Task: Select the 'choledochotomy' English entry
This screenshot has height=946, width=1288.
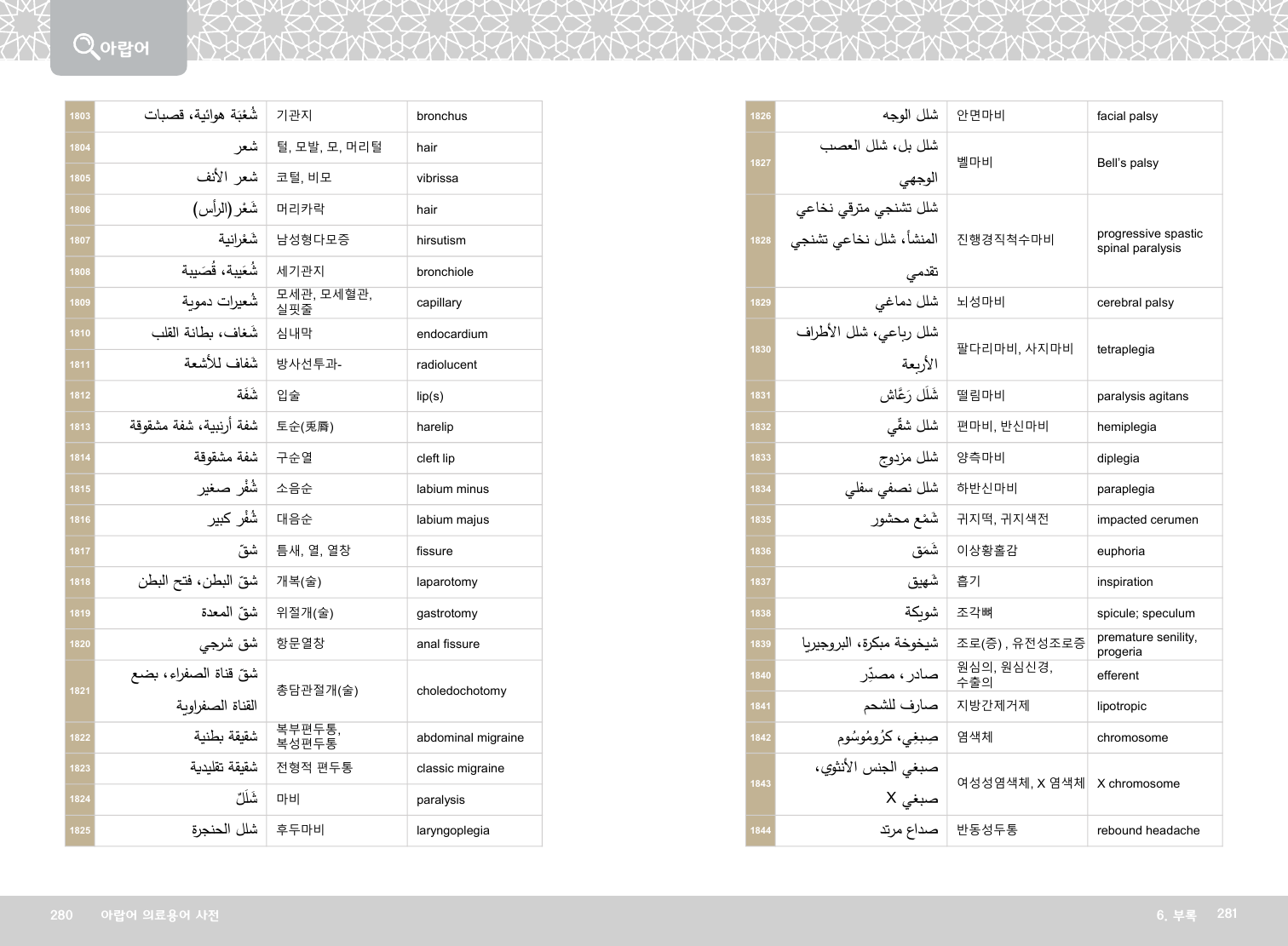Action: click(x=461, y=691)
